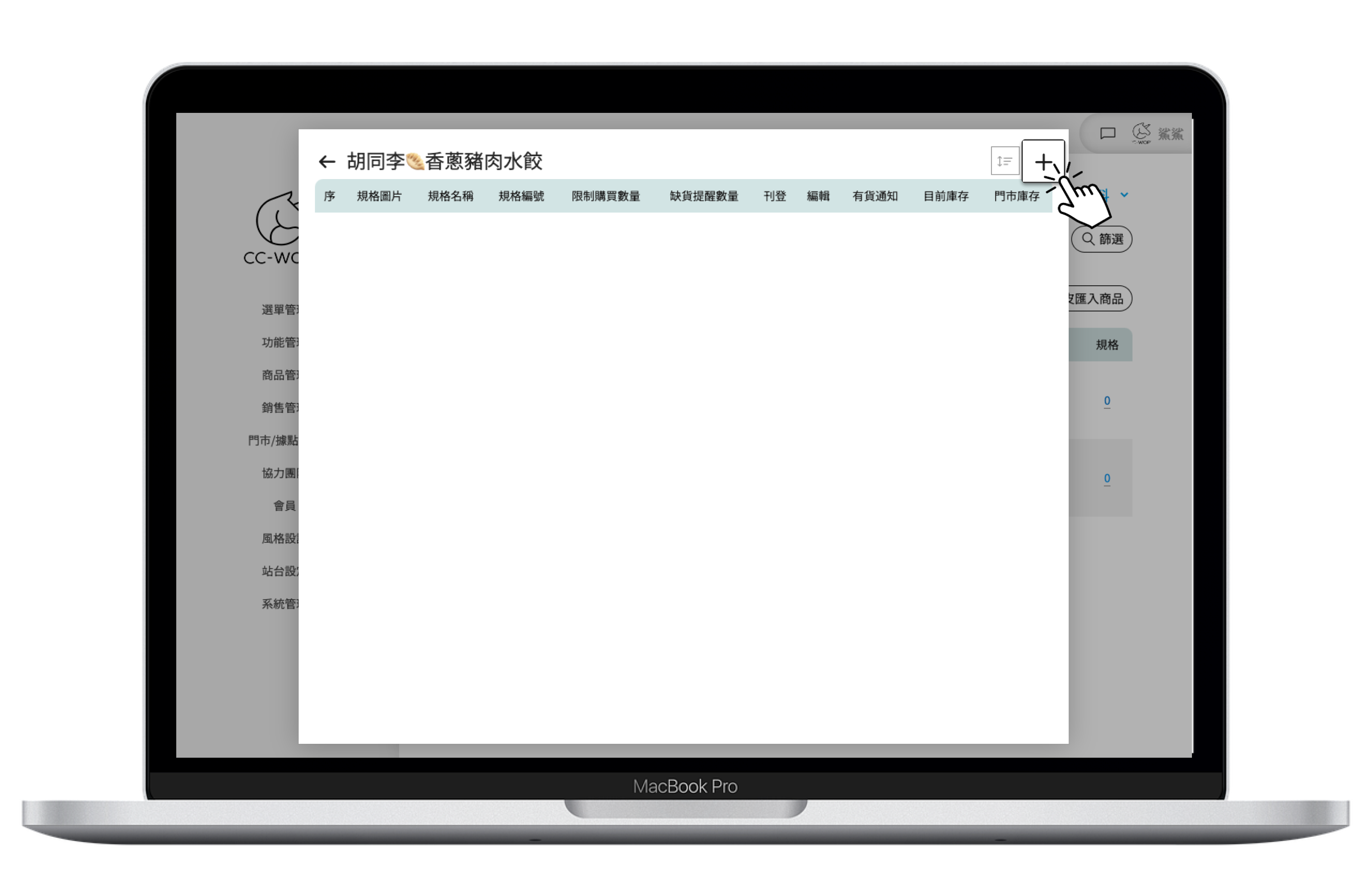1372x872 pixels.
Task: Click the 規格名稱 column header
Action: (450, 196)
